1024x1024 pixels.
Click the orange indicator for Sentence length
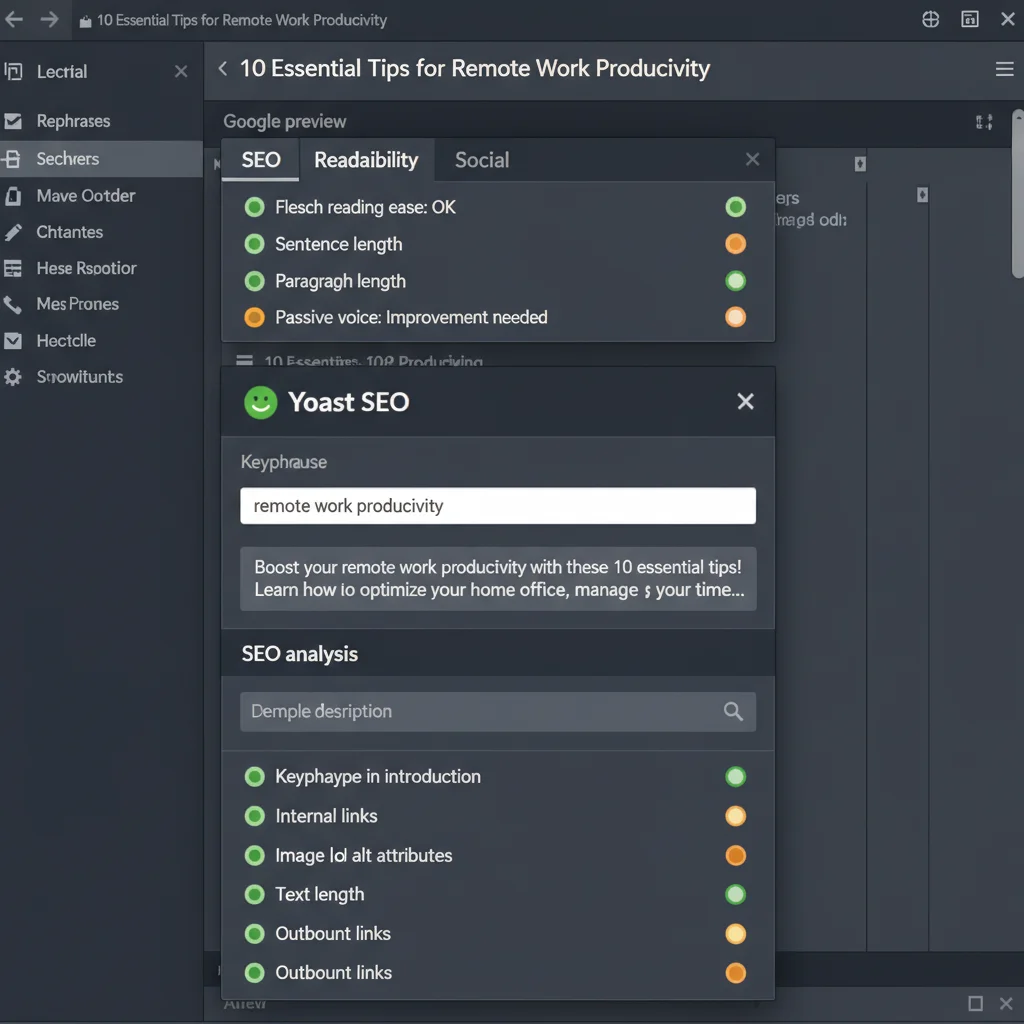[x=735, y=244]
